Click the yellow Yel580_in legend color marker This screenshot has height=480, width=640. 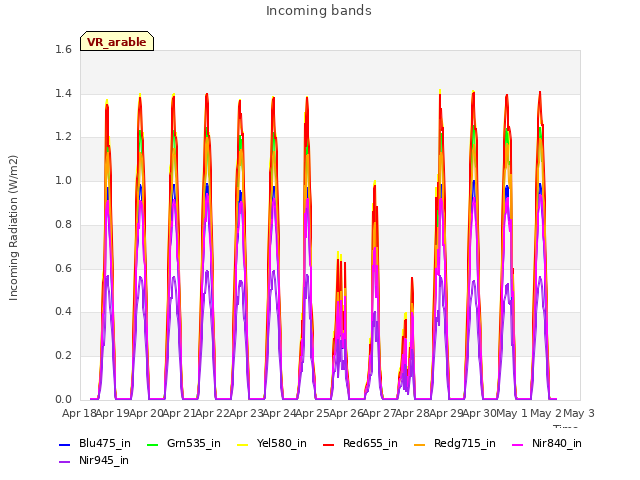click(x=242, y=444)
